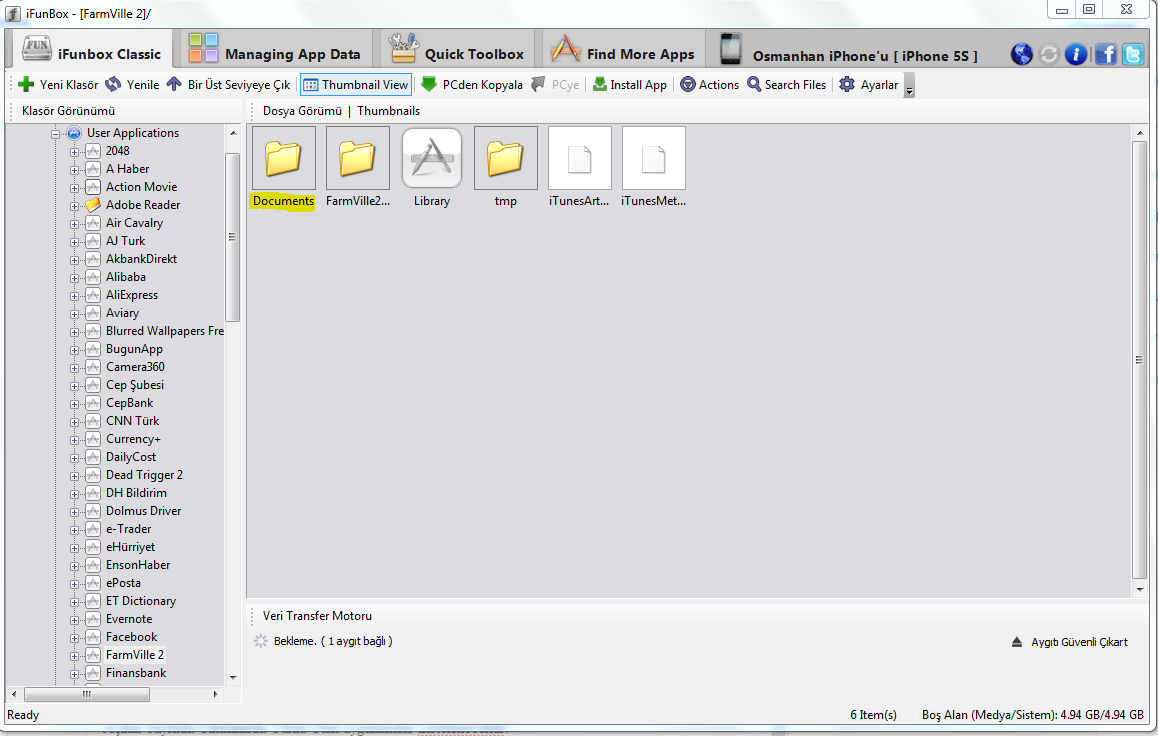Click the green plus Yeni Klasör icon
This screenshot has height=736, width=1158.
(26, 85)
